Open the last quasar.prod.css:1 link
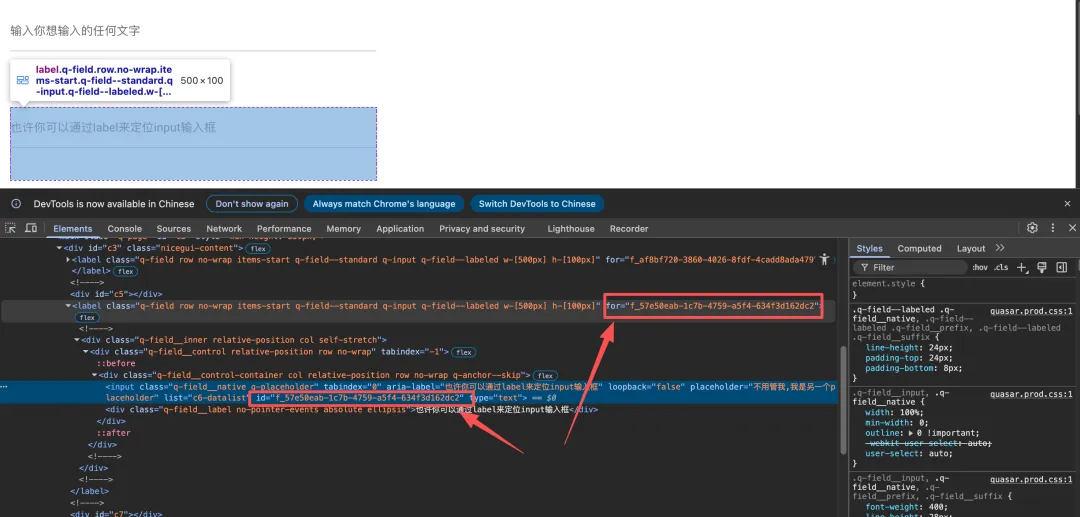 pyautogui.click(x=1032, y=479)
